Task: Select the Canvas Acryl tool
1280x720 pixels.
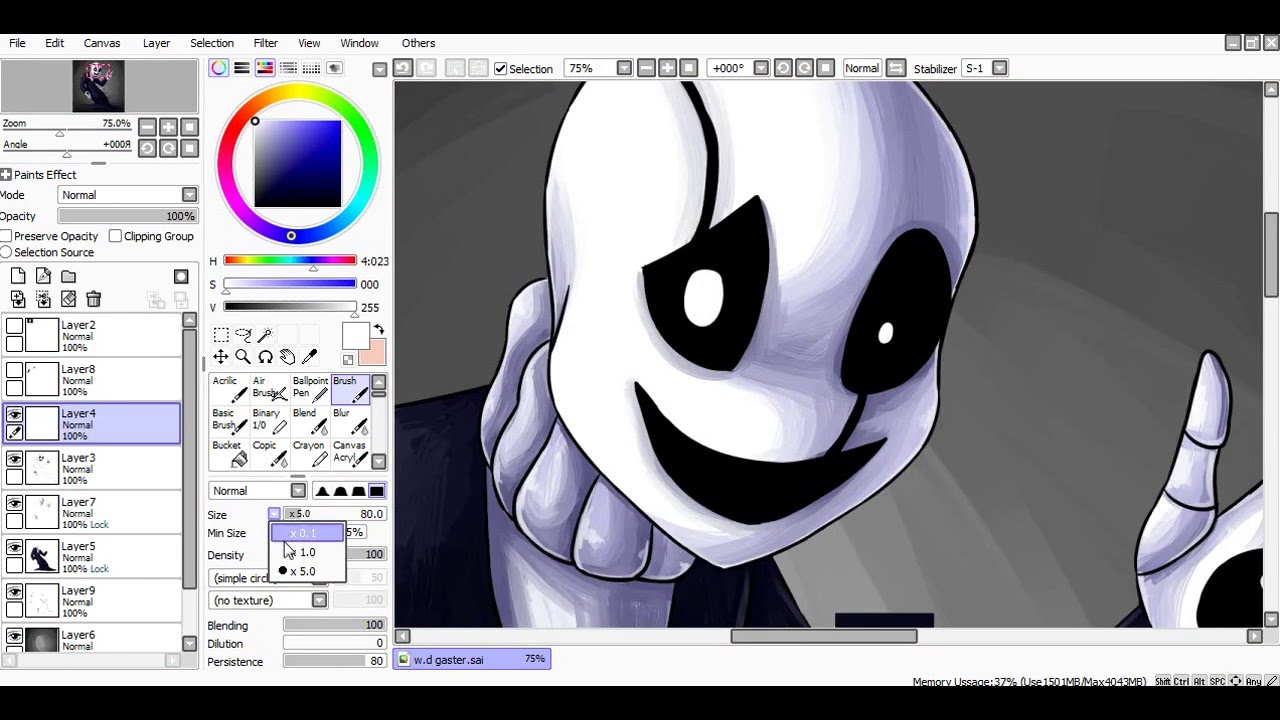Action: coord(350,453)
